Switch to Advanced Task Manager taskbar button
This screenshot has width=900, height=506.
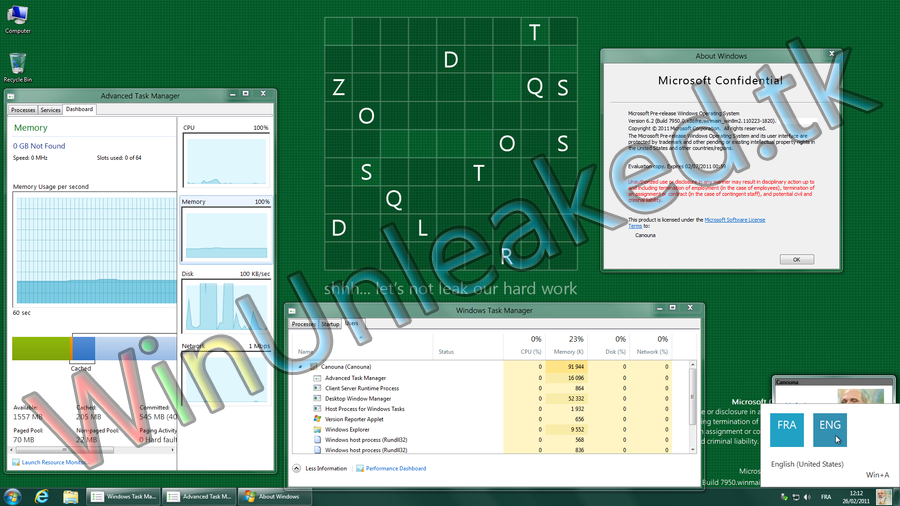point(199,497)
